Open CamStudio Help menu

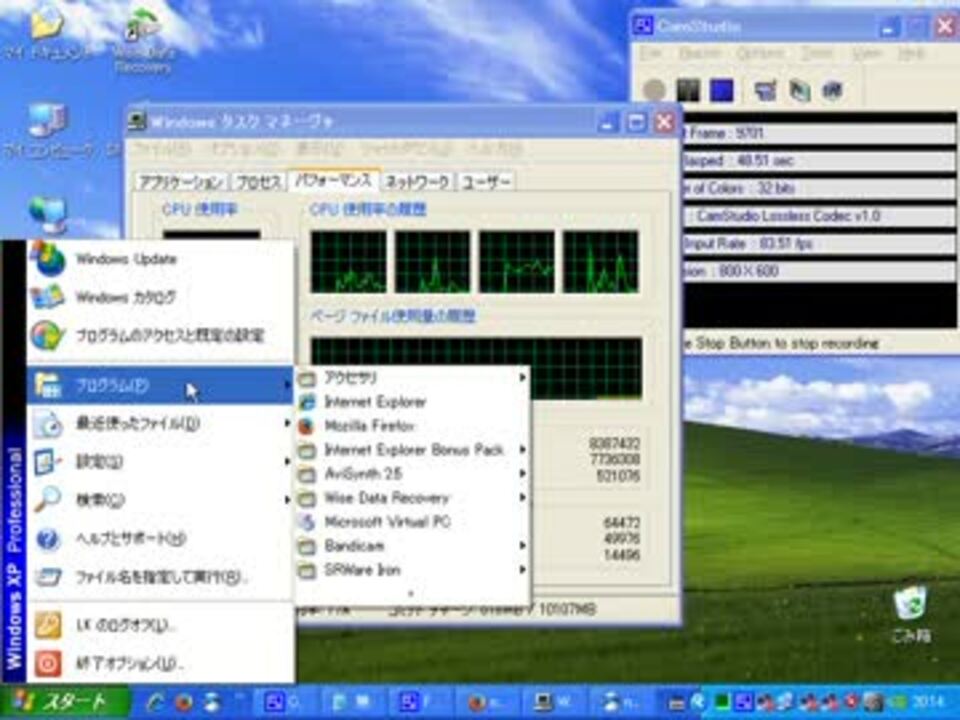point(911,54)
